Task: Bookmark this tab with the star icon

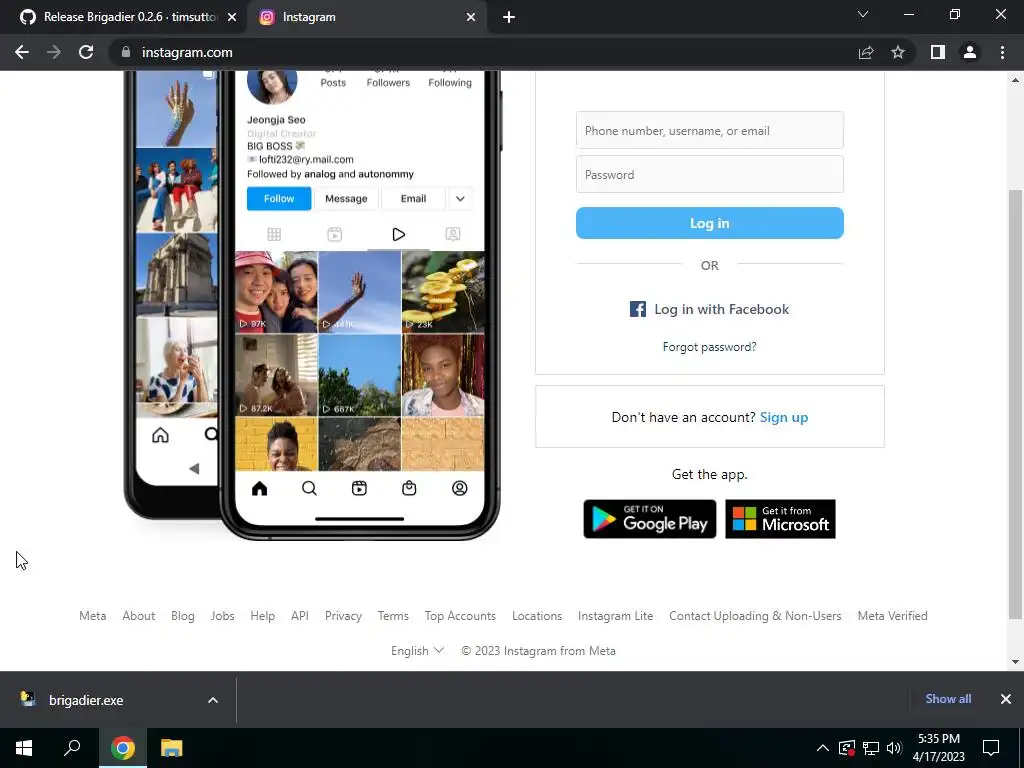Action: (898, 52)
